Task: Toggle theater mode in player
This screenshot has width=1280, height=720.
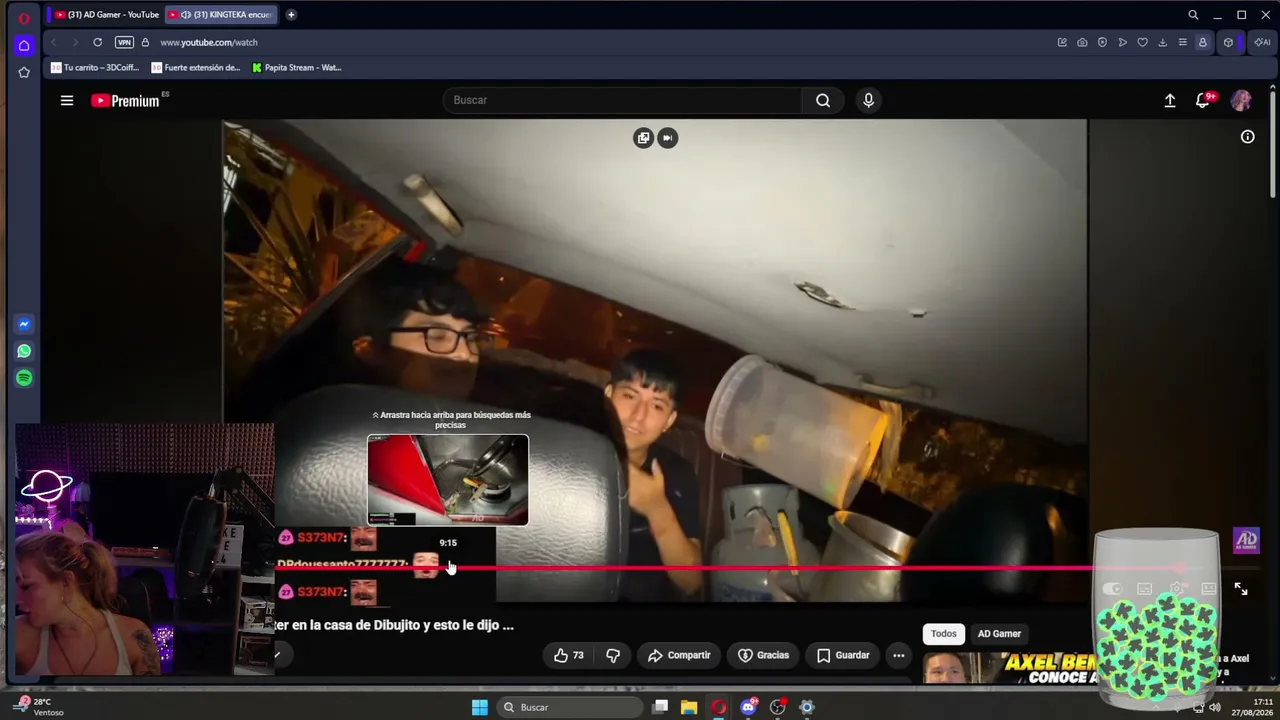Action: (x=1209, y=589)
